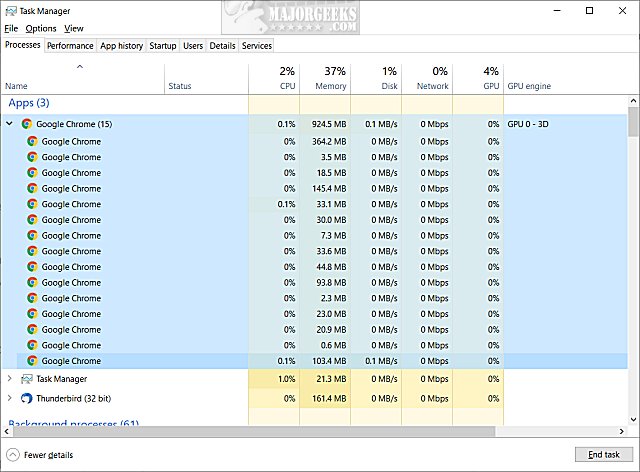Click the Chrome icon on the 33.6 MB row
This screenshot has height=472, width=640.
click(x=32, y=251)
